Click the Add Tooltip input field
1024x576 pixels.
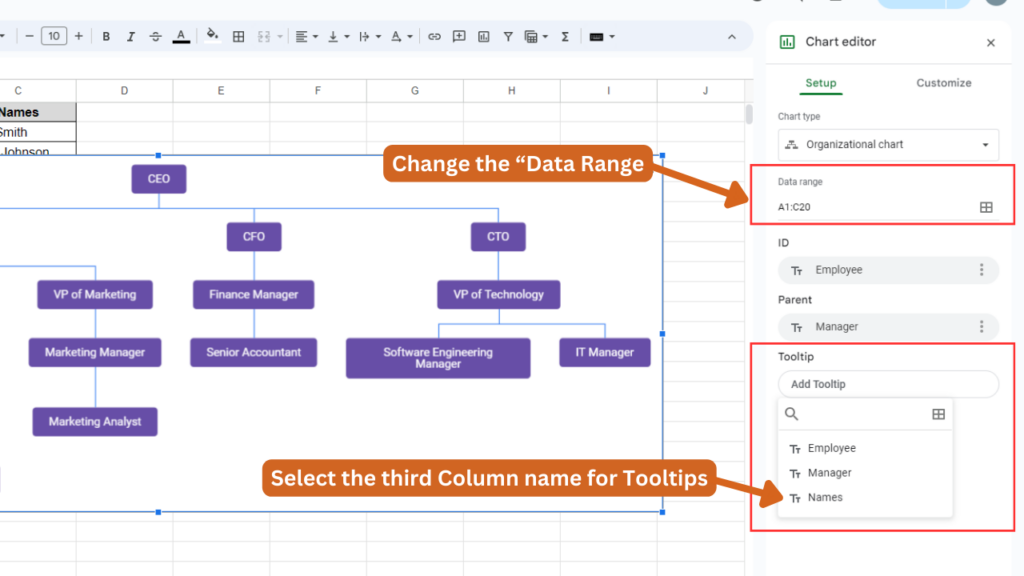[x=888, y=384]
